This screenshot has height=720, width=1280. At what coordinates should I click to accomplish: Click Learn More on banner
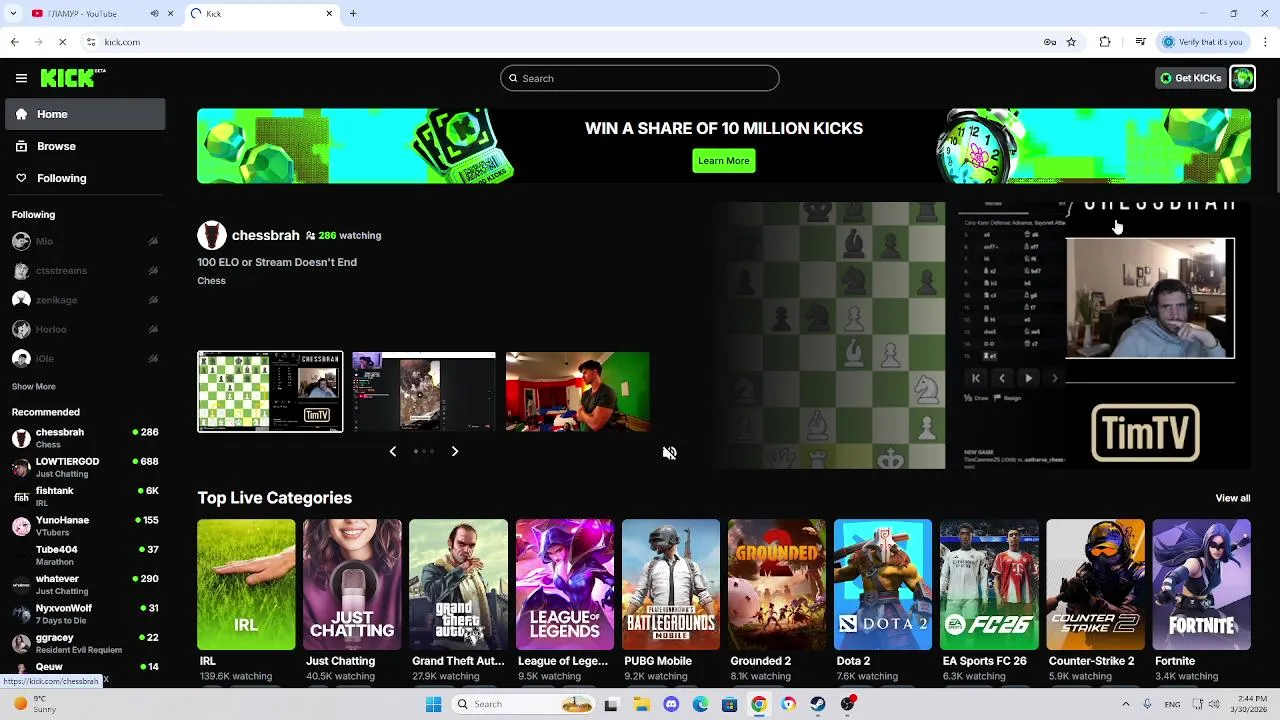[723, 160]
